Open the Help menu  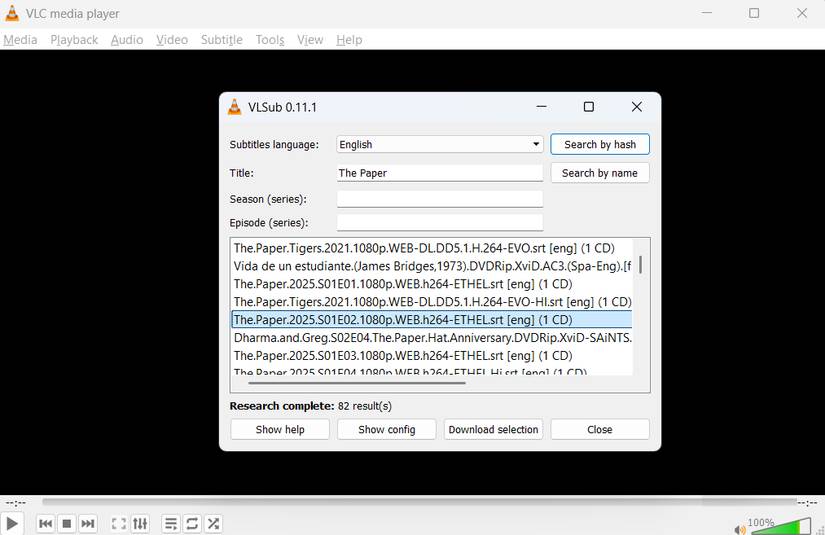349,40
